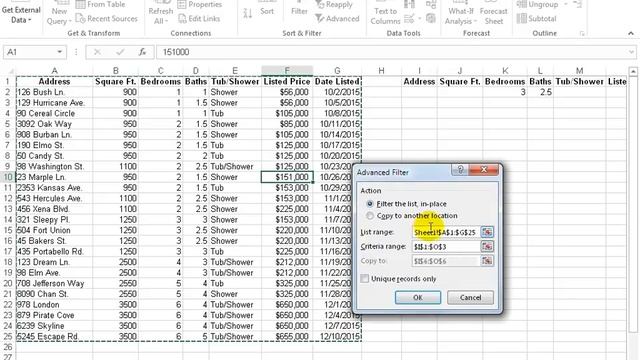Click the Name Box showing A1

[29, 52]
